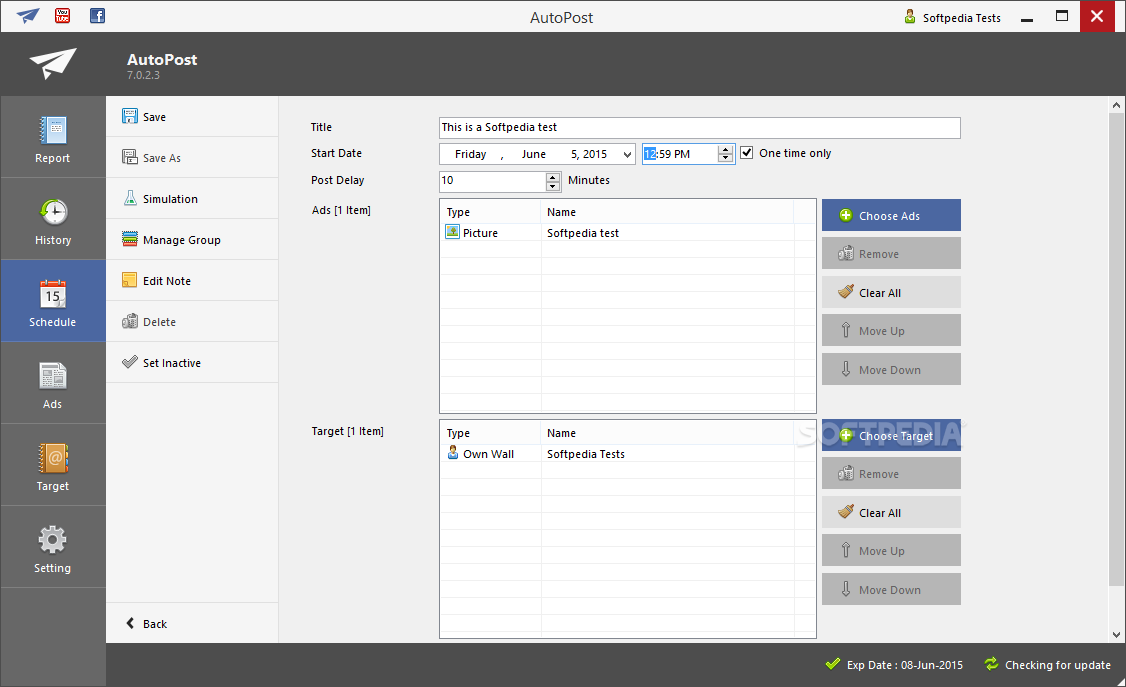This screenshot has width=1126, height=687.
Task: Toggle One time only checkbox
Action: [747, 153]
